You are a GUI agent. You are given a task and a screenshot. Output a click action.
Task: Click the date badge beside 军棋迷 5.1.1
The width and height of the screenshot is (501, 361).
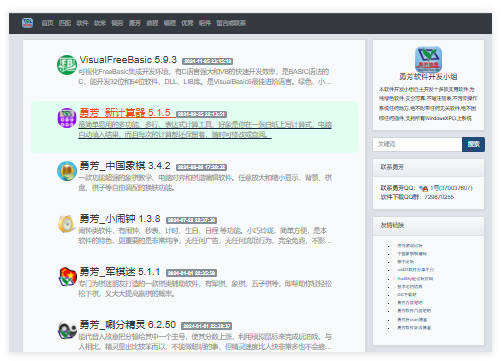pos(191,273)
